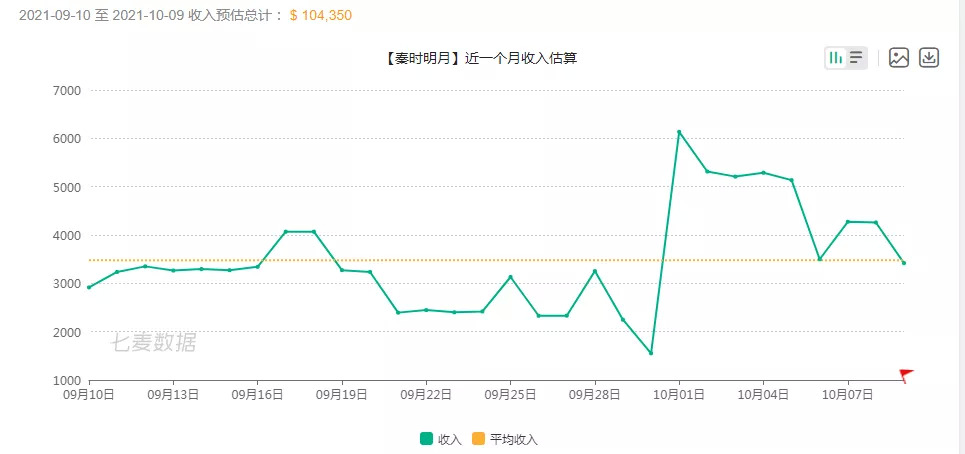Click the first data point at 09月10日
Viewport: 965px width, 454px height.
(89, 287)
